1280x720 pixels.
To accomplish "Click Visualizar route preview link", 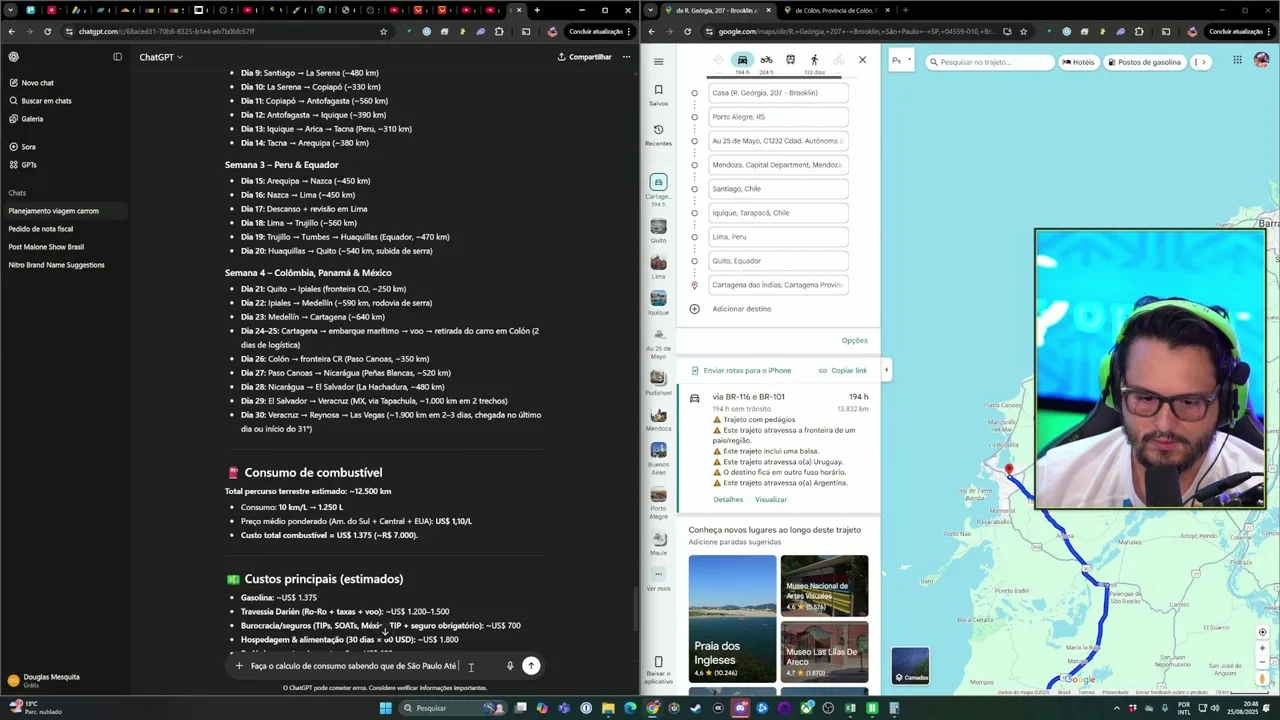I will [x=771, y=500].
